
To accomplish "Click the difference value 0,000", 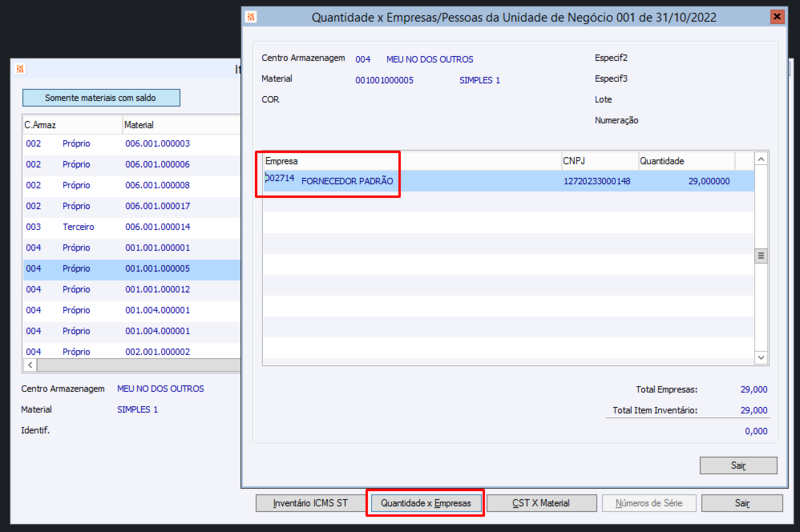I will click(756, 432).
